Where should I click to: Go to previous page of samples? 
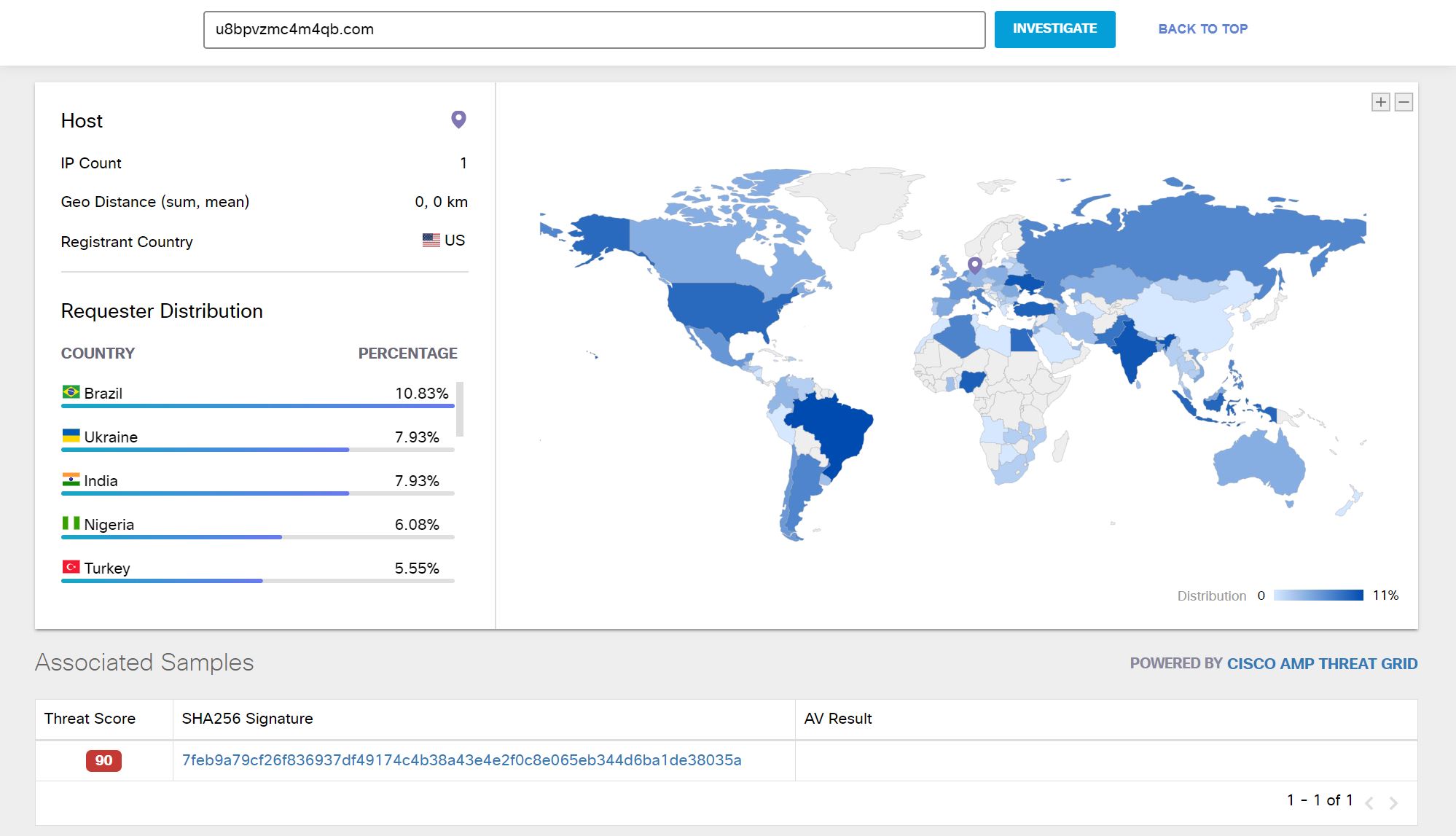point(1369,802)
